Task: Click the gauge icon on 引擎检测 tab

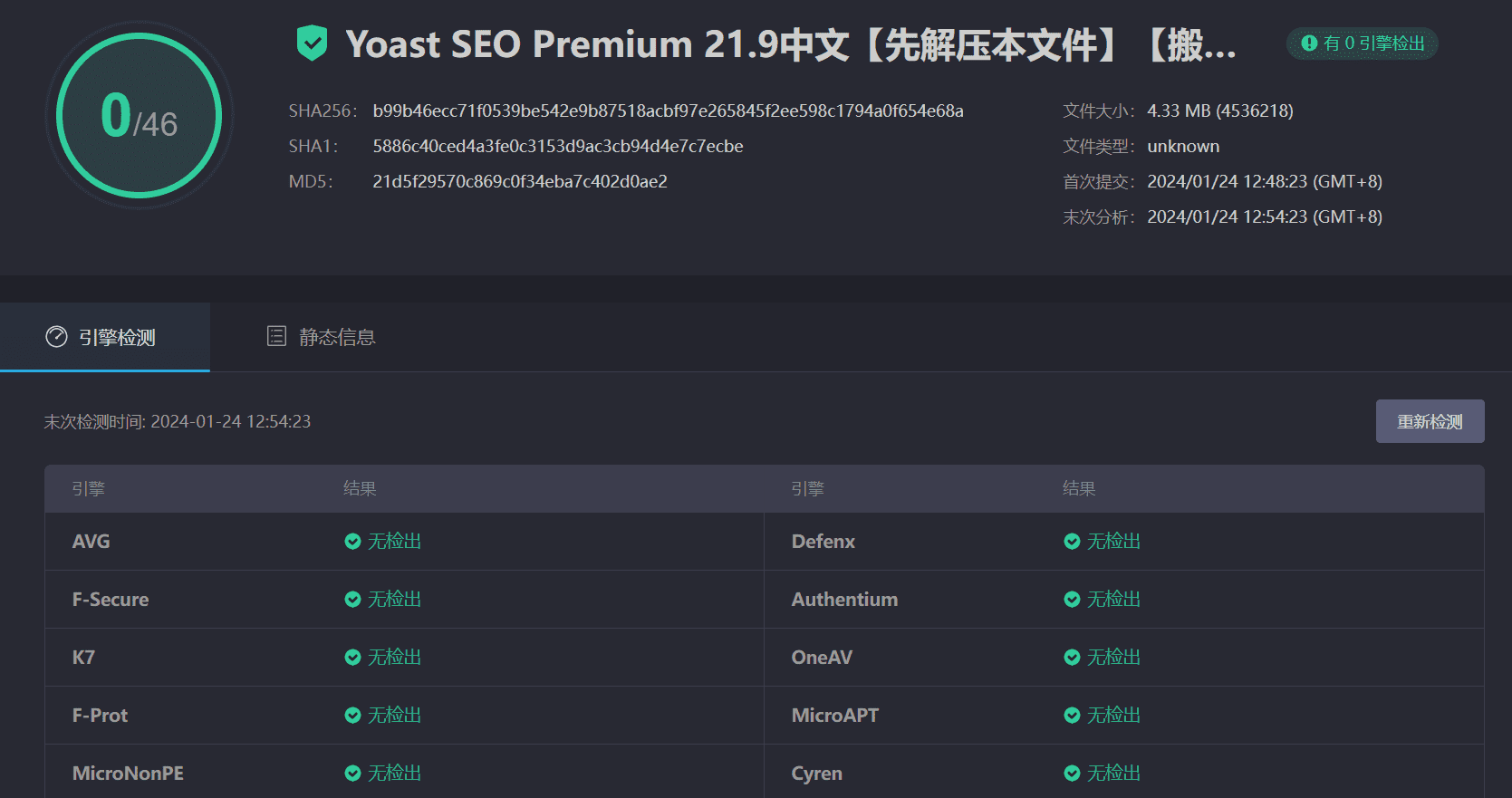Action: tap(56, 337)
